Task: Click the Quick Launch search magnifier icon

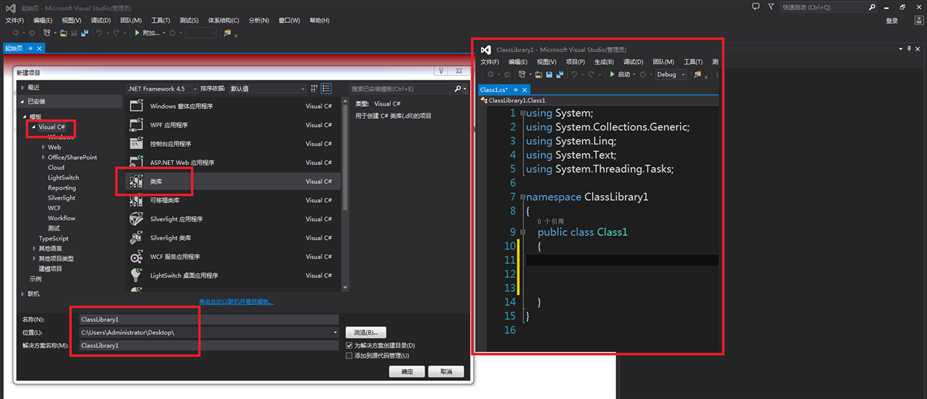Action: click(x=872, y=7)
